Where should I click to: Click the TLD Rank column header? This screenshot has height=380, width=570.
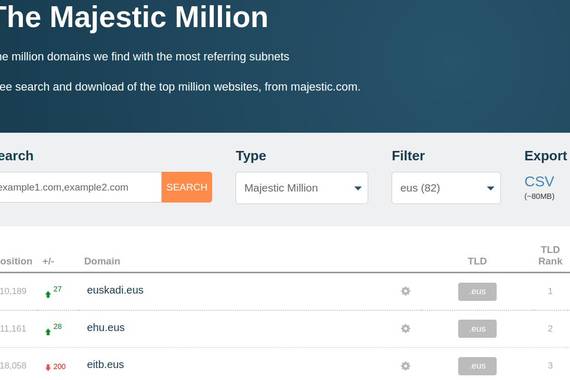point(550,255)
